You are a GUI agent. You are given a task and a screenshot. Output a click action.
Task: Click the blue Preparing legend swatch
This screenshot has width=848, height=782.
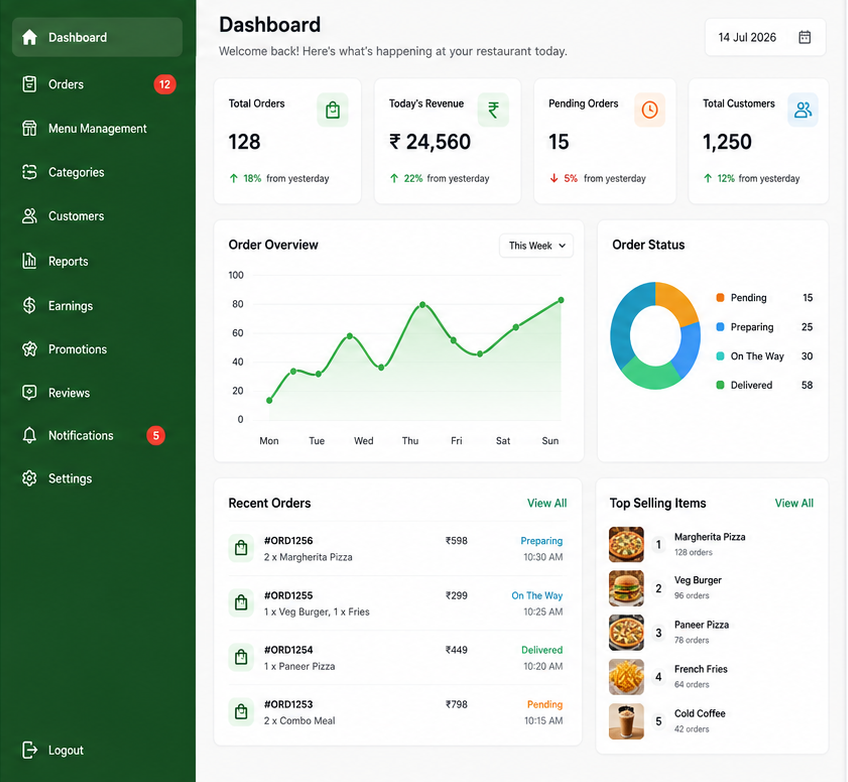click(720, 327)
